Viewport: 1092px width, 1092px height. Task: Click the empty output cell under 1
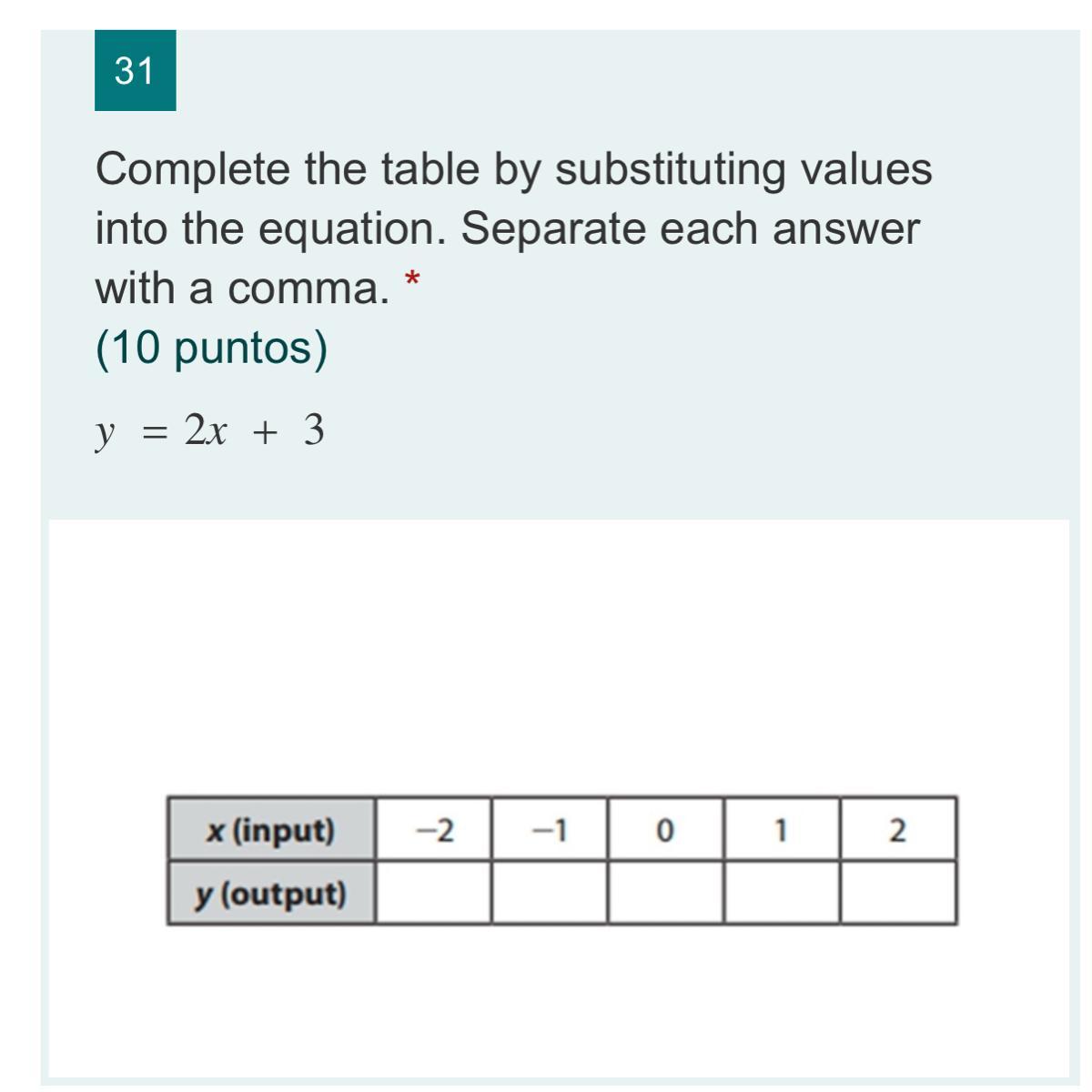pos(782,894)
